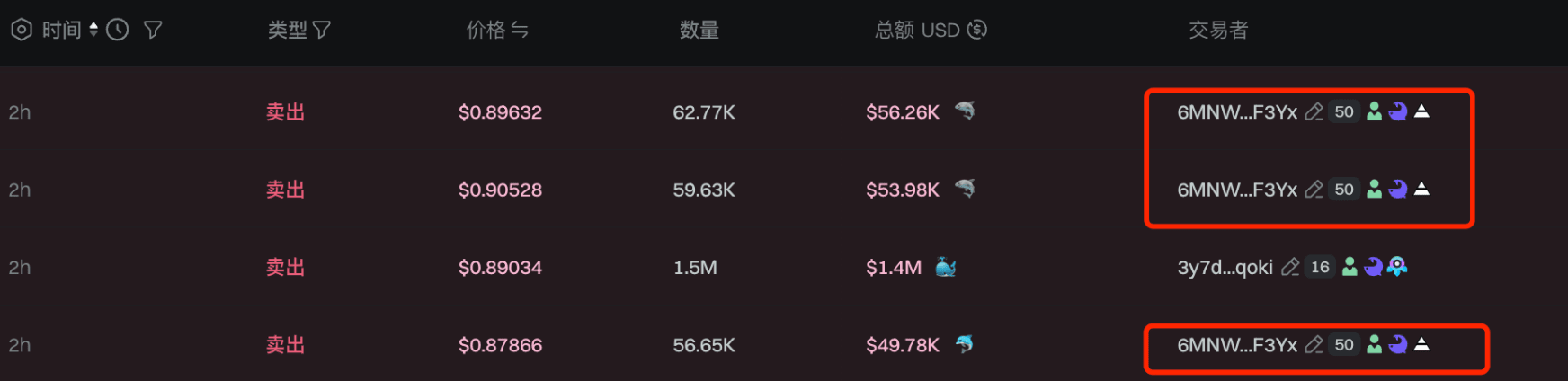Click the green person icon in the 3y7d...qoki row
This screenshot has height=381, width=1568.
[x=1350, y=267]
